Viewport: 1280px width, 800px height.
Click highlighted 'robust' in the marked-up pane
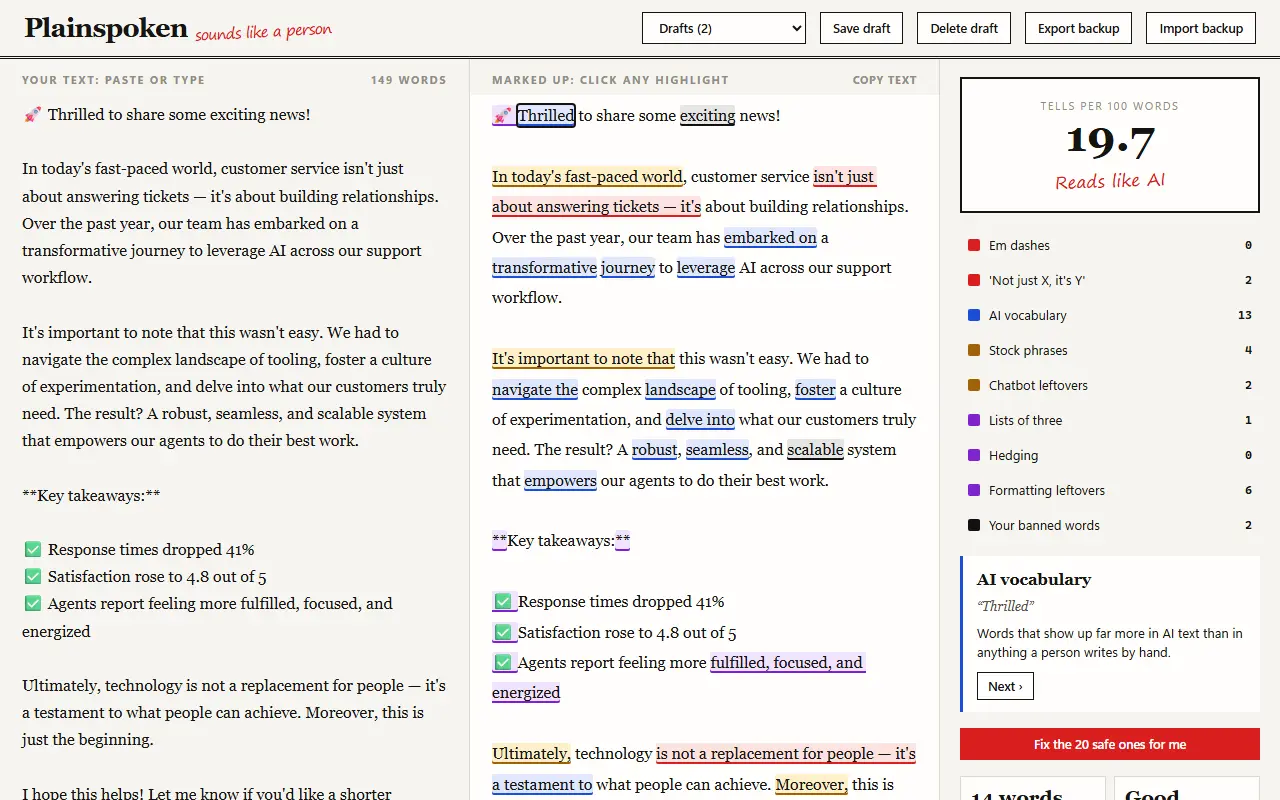[654, 450]
